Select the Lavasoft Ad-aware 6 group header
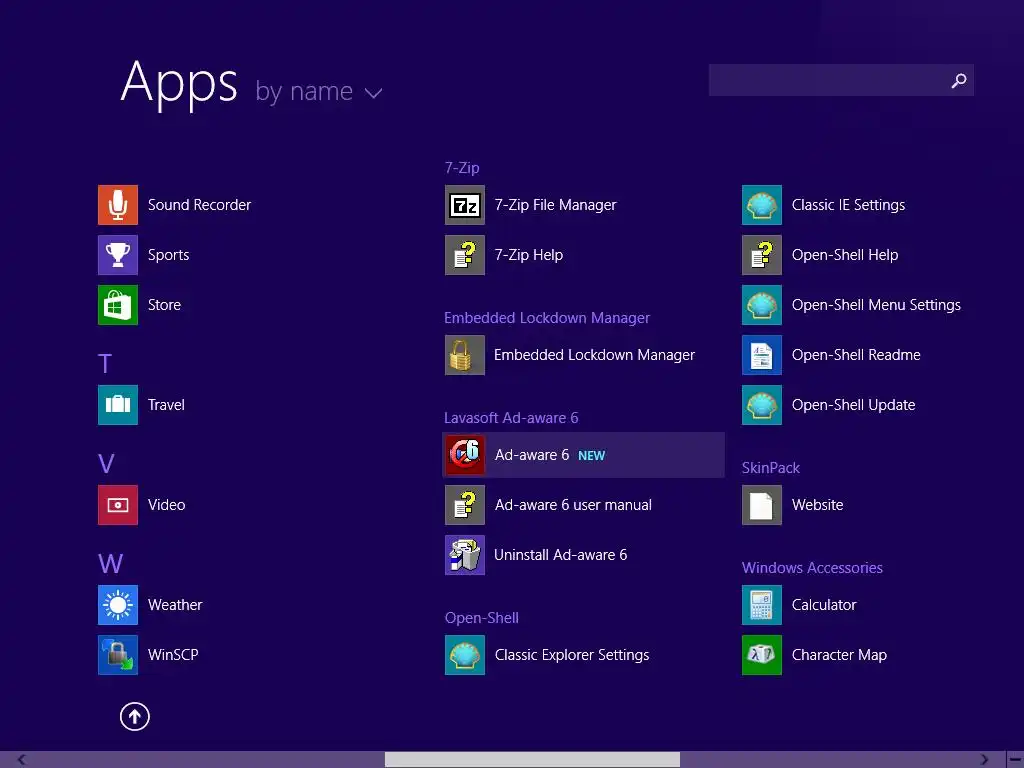This screenshot has width=1024, height=768. click(511, 418)
